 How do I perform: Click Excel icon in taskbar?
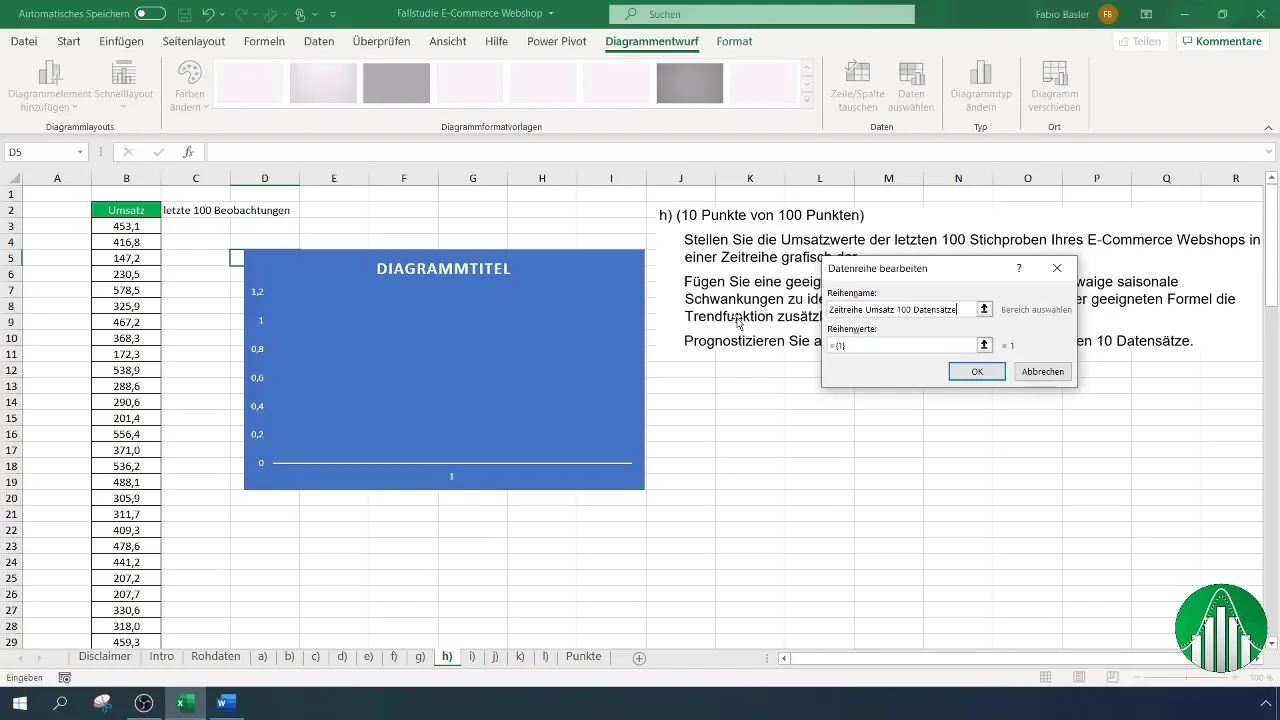[185, 703]
